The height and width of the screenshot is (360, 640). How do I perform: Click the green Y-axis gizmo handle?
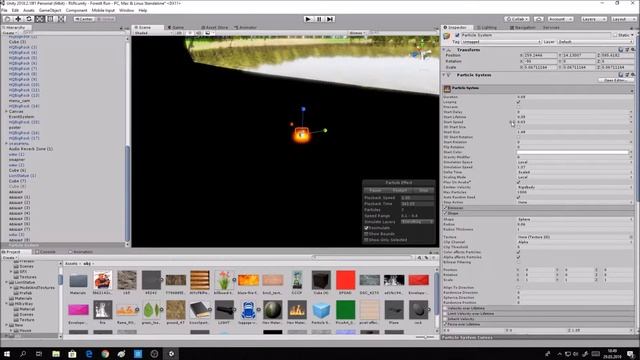pos(325,131)
